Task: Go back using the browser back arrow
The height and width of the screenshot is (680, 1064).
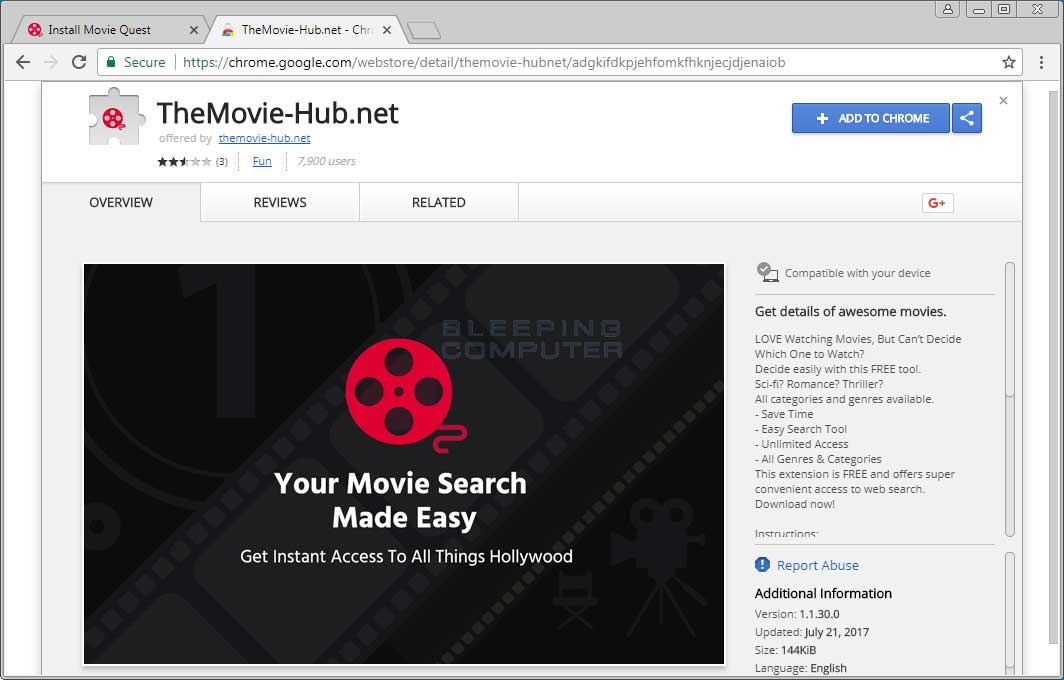Action: 22,62
